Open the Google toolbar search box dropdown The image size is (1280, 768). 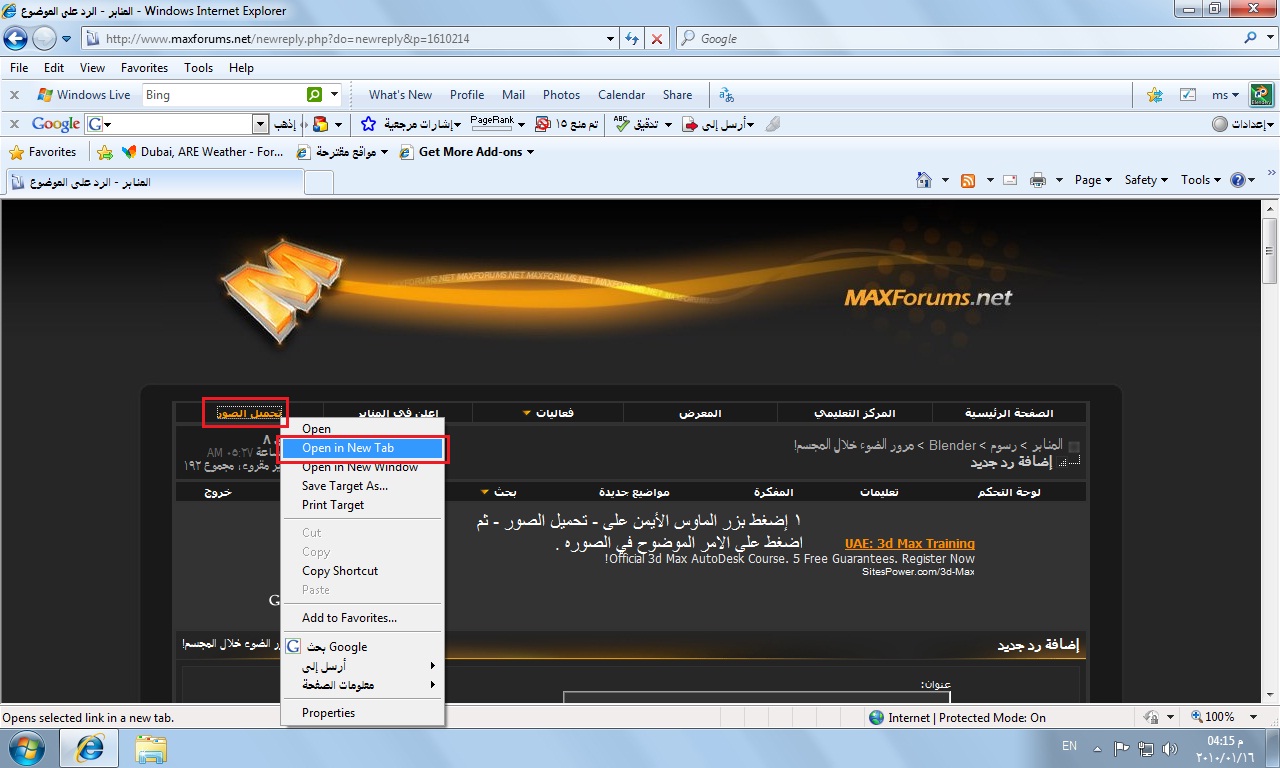click(x=261, y=124)
